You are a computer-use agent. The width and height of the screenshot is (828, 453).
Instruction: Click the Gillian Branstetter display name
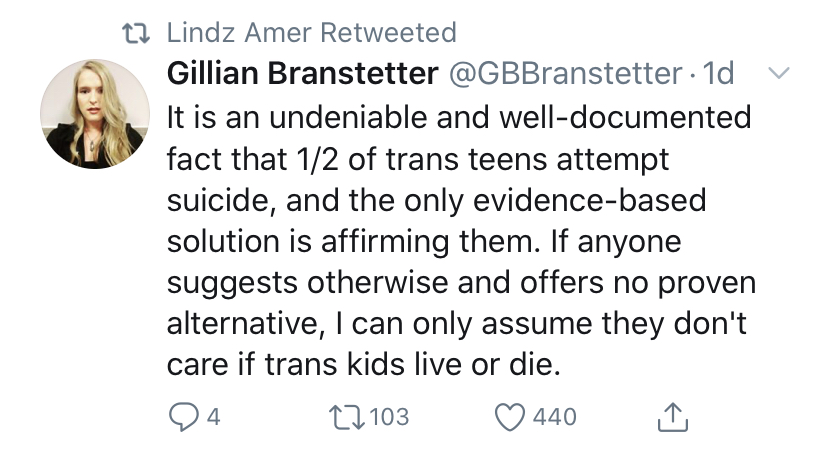click(x=303, y=73)
